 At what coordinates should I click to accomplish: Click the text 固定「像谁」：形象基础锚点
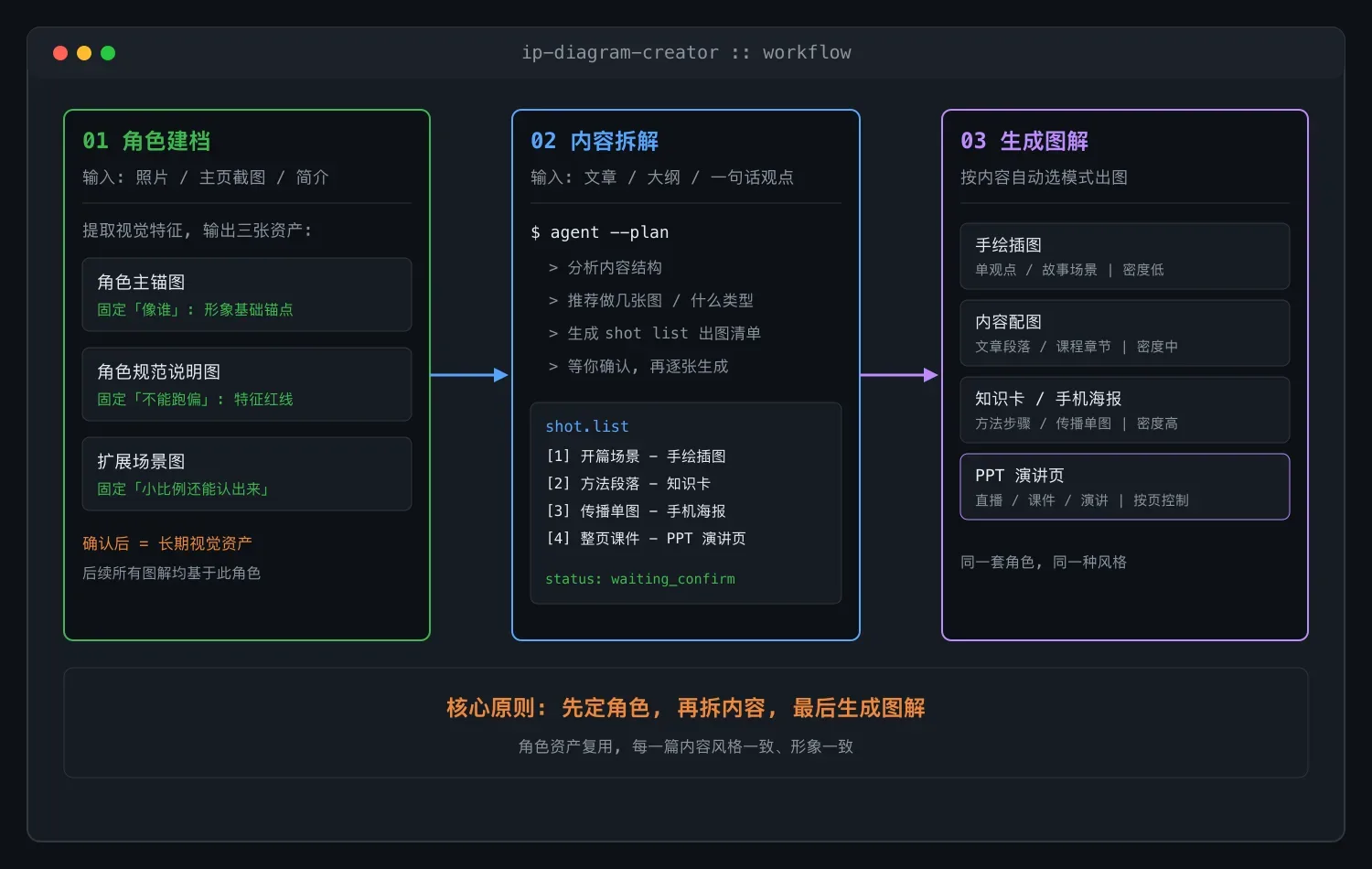pos(196,310)
